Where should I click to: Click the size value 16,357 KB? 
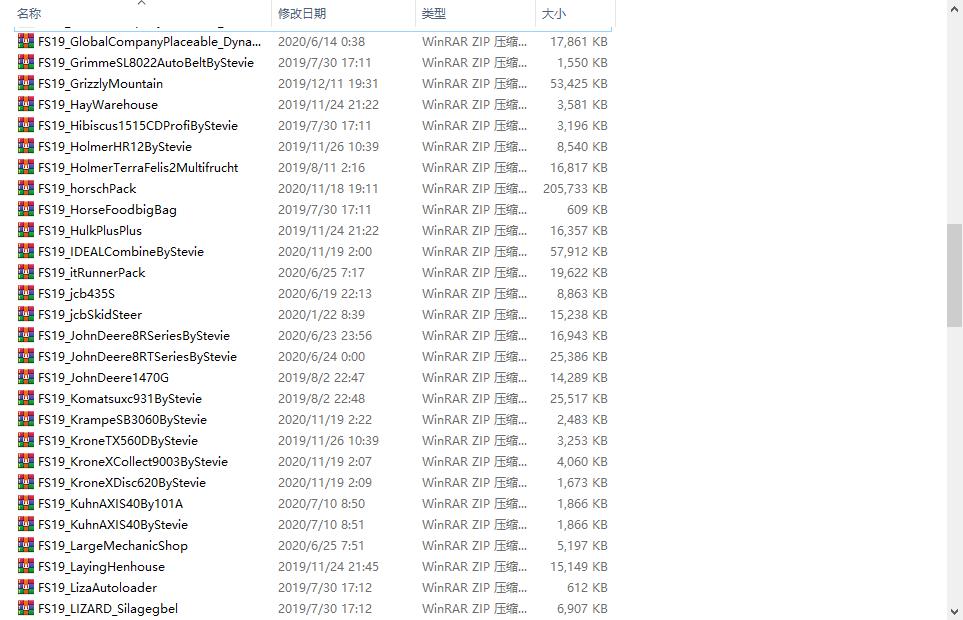click(579, 231)
